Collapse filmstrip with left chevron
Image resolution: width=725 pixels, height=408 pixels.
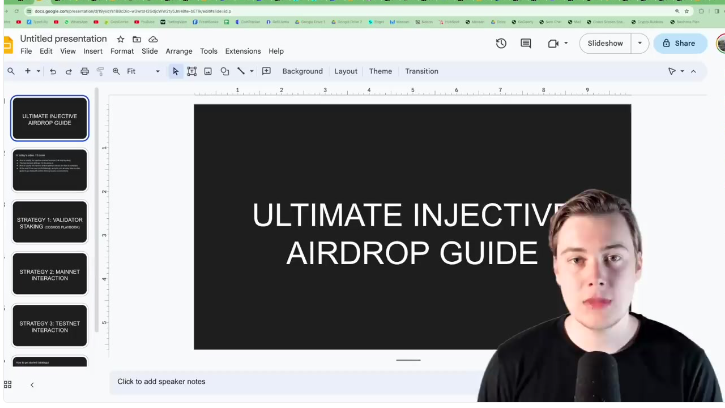point(32,385)
